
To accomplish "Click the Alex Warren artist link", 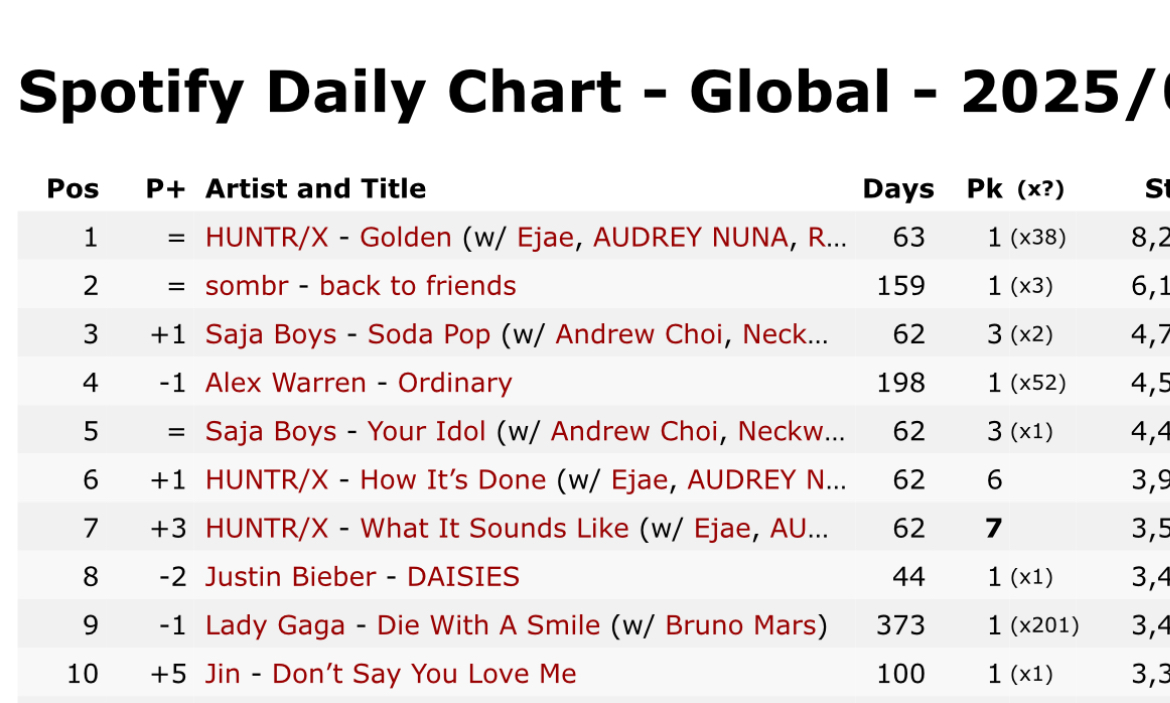I will coord(285,383).
